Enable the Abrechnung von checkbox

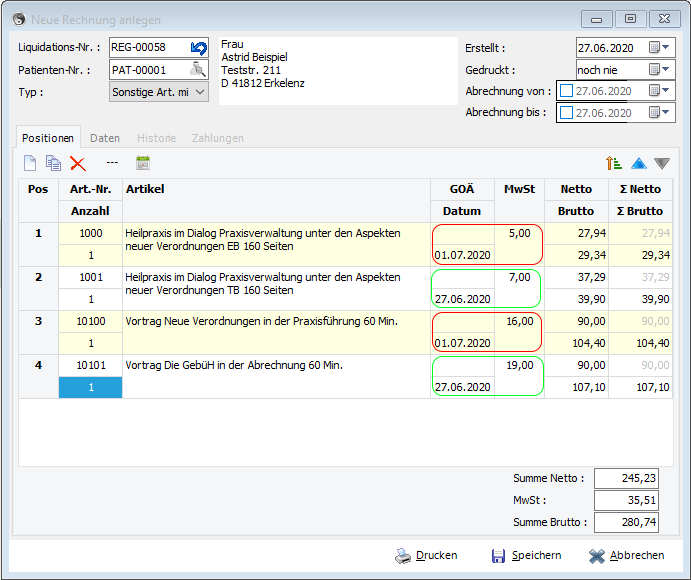tap(566, 91)
